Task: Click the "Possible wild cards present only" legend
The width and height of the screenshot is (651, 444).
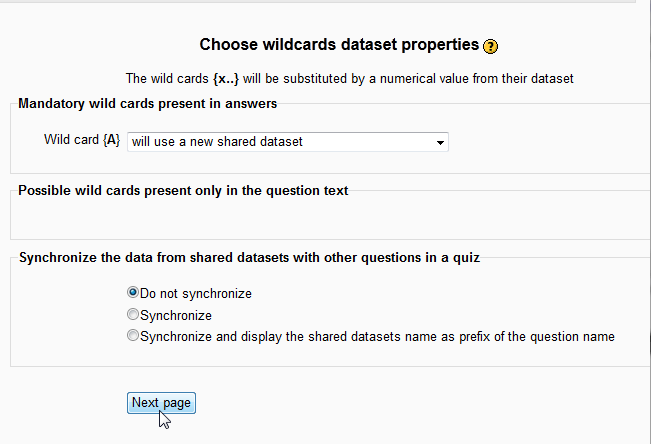Action: click(183, 190)
